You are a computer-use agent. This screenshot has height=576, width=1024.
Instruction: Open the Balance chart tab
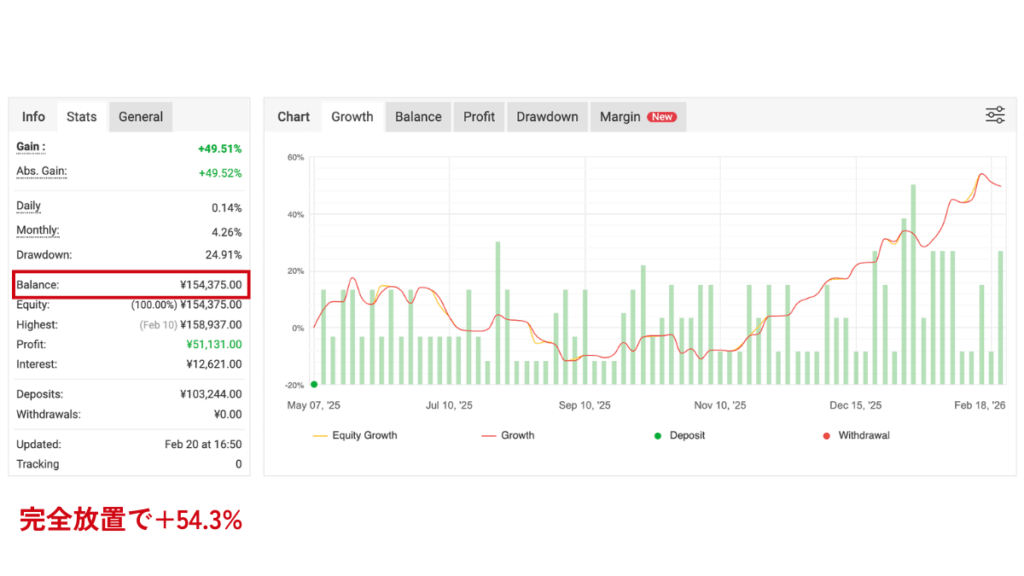[418, 117]
